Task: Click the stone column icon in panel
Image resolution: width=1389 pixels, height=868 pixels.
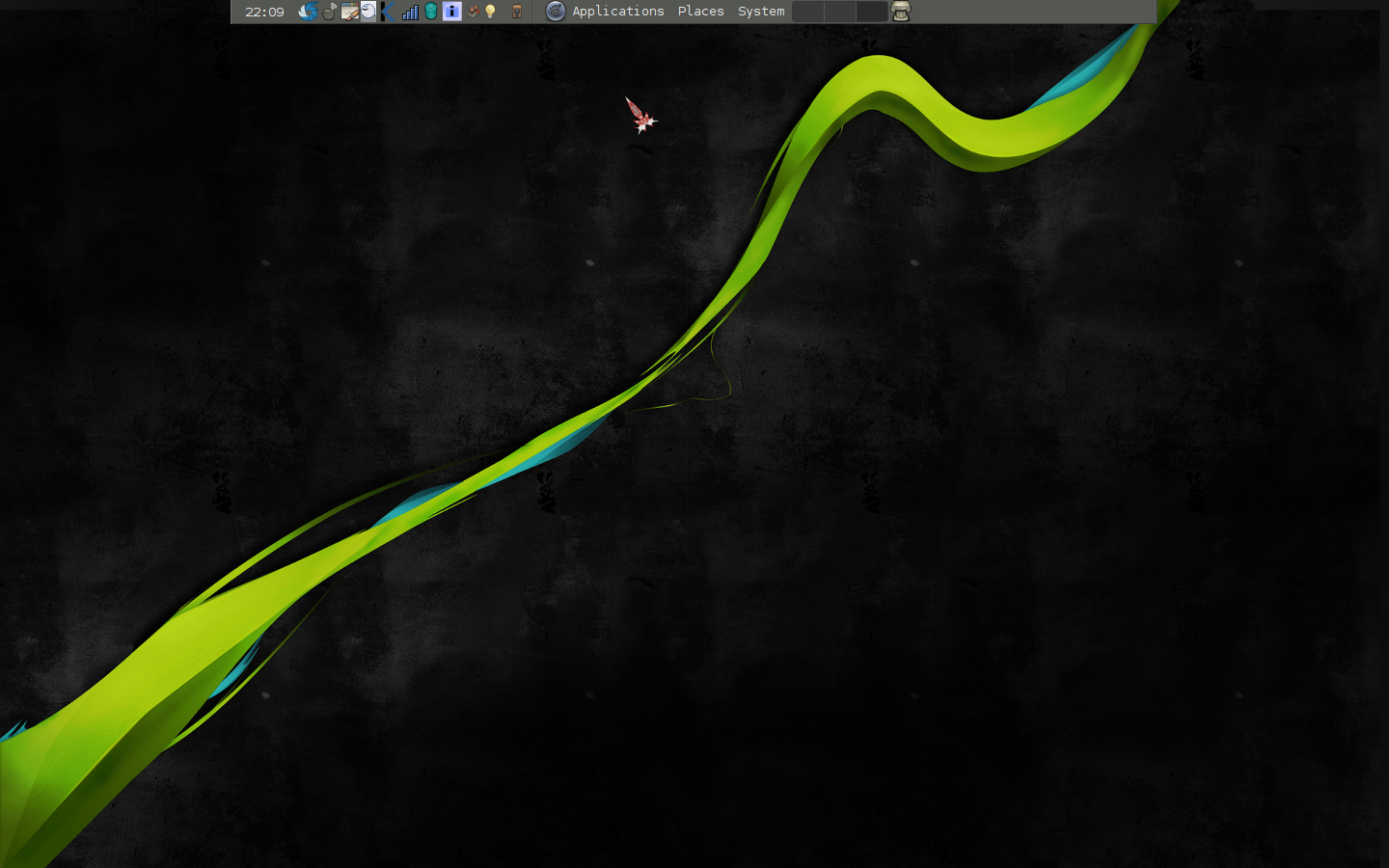Action: [901, 12]
